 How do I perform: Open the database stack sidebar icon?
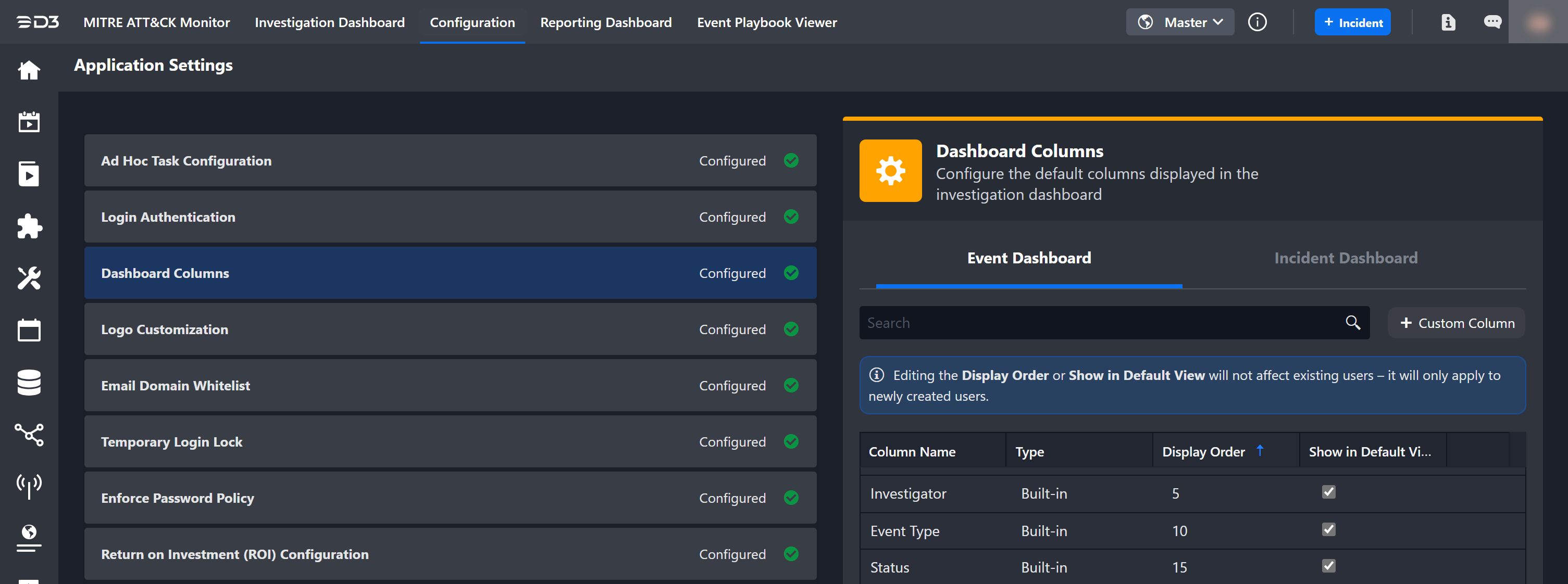[x=29, y=383]
